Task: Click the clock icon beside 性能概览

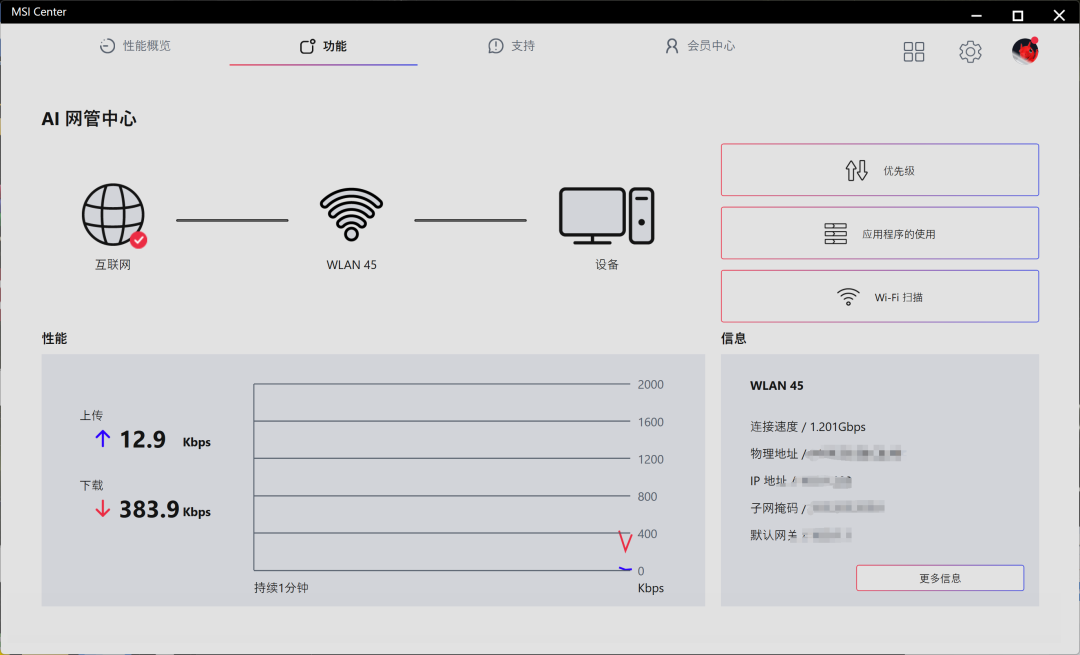Action: pos(107,46)
